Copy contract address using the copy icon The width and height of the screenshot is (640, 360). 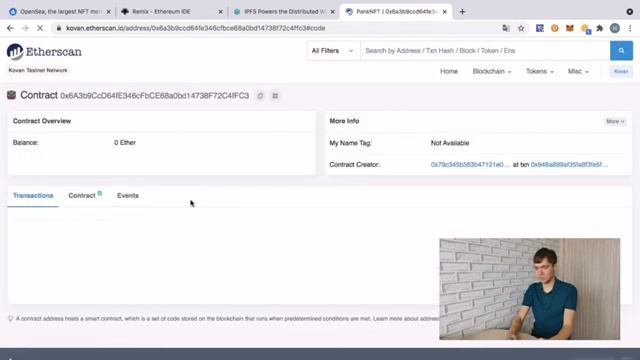(x=260, y=96)
